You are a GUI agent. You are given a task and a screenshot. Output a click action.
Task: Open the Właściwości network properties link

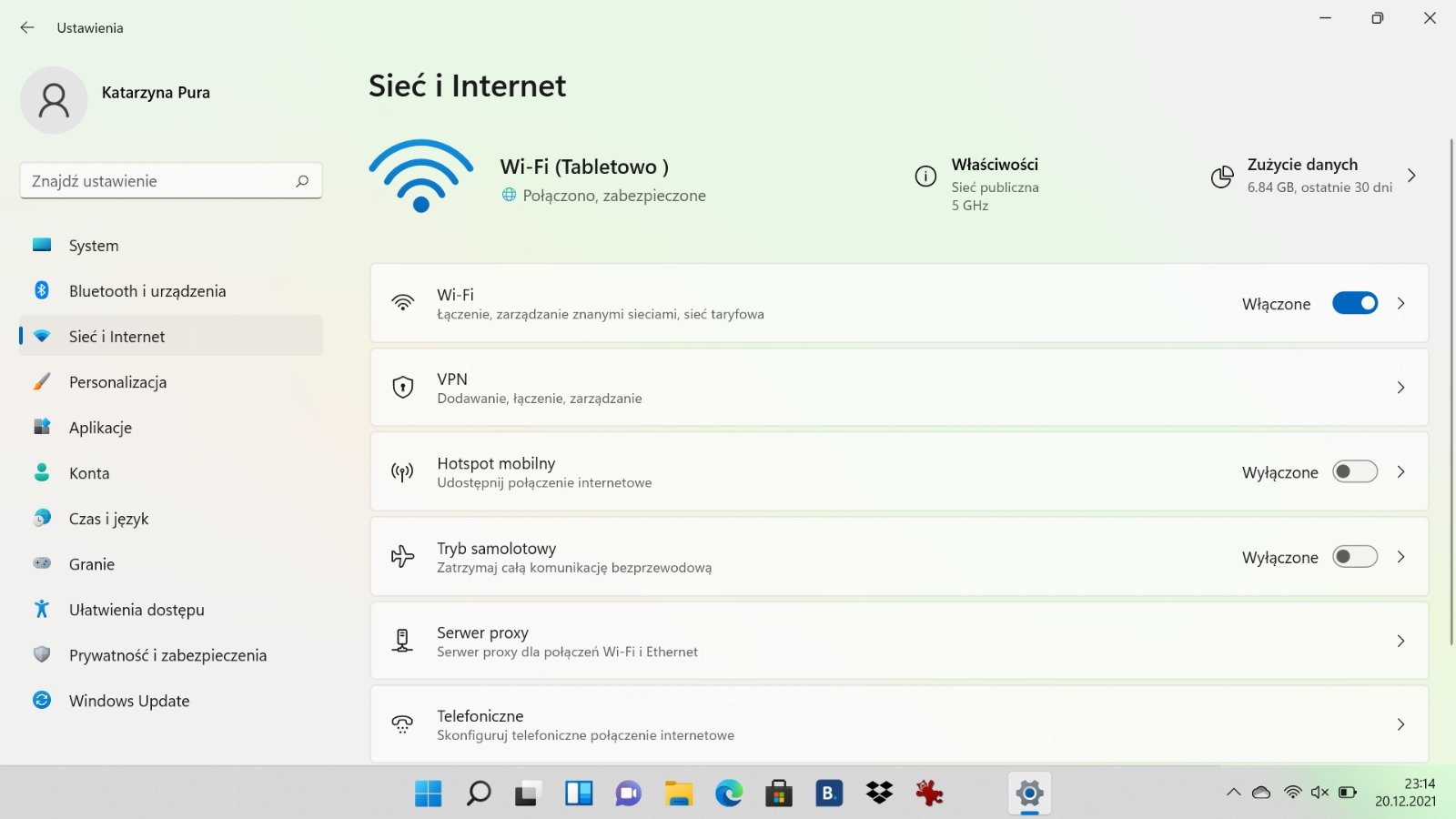pyautogui.click(x=995, y=165)
